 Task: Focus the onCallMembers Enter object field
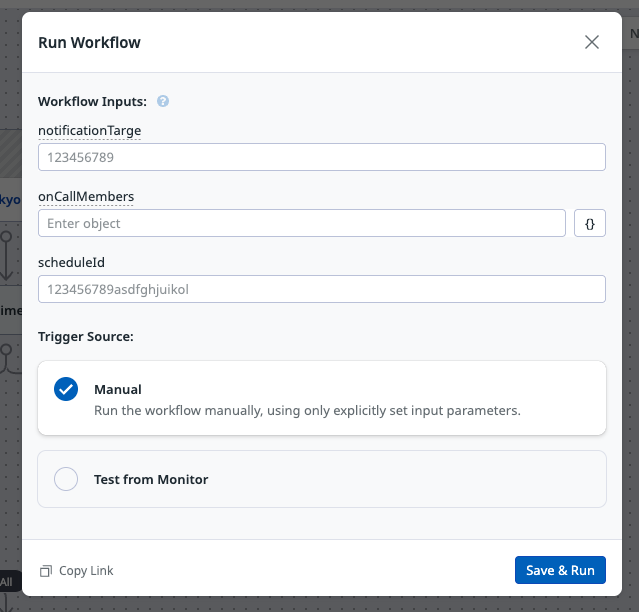pos(302,223)
